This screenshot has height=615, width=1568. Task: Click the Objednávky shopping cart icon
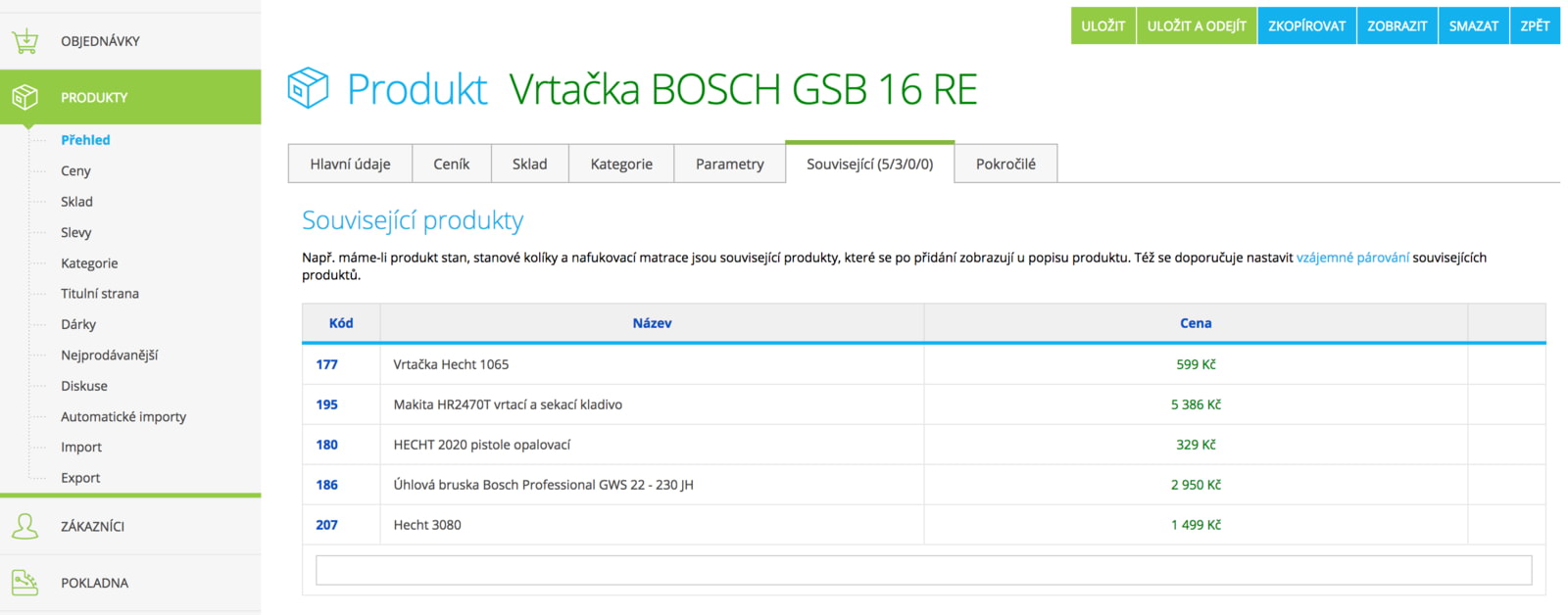click(25, 41)
